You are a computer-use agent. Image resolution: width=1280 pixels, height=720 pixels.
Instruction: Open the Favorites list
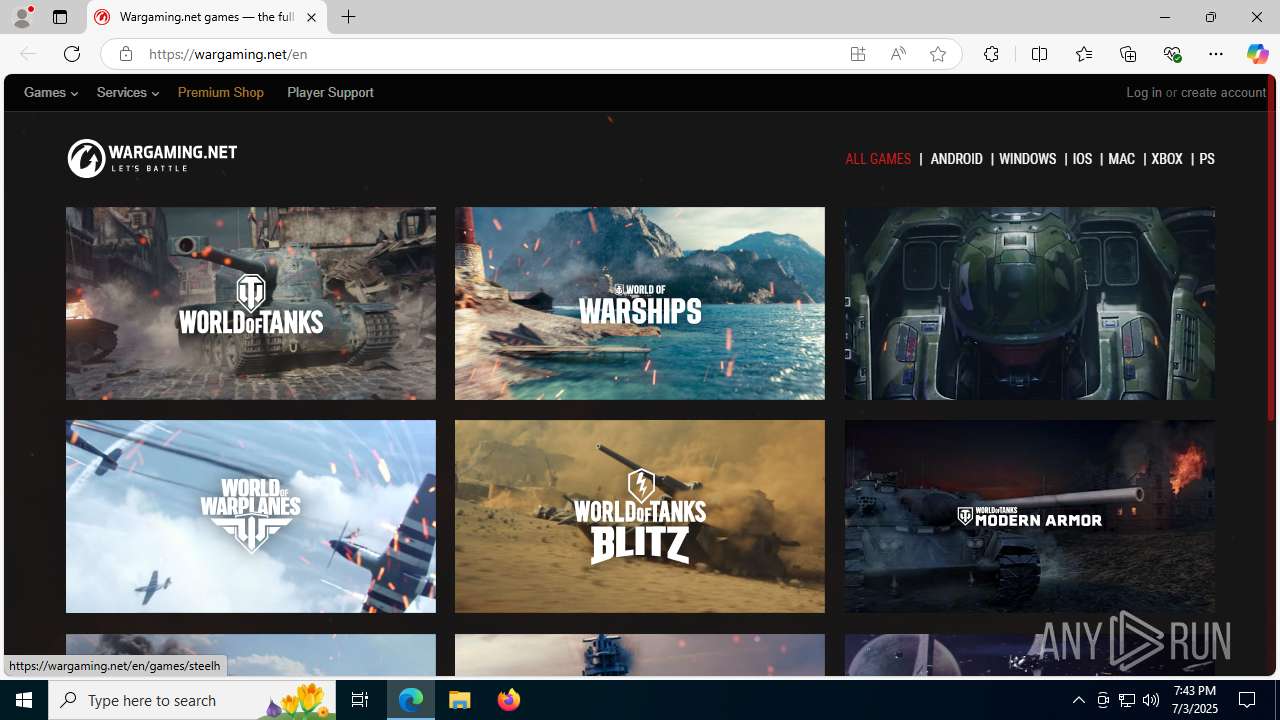1083,54
